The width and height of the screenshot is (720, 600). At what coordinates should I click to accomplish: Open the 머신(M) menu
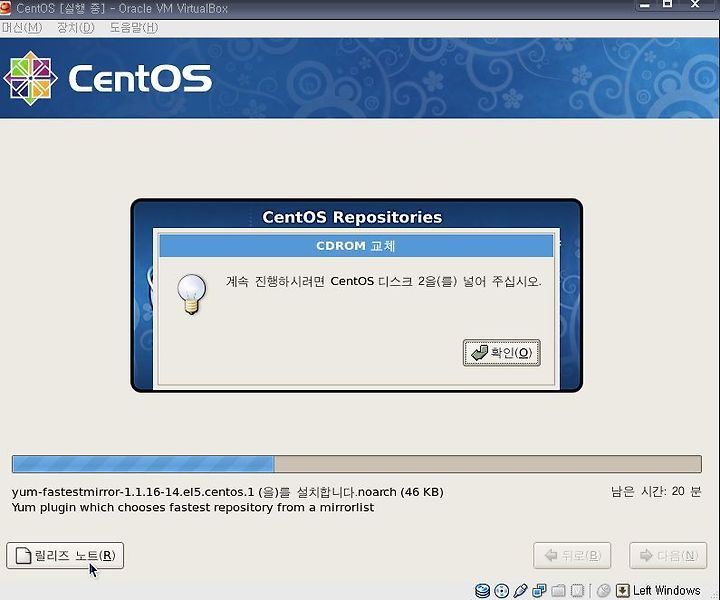pyautogui.click(x=21, y=28)
